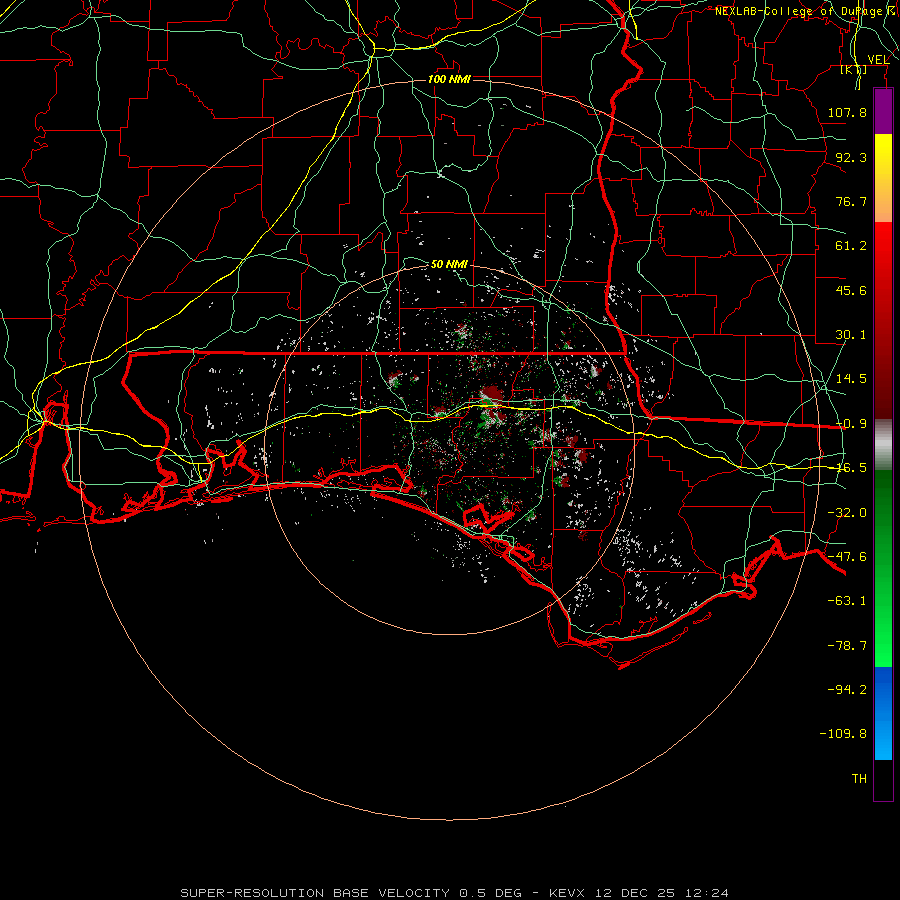Click the black TH segment of color bar

(x=883, y=780)
